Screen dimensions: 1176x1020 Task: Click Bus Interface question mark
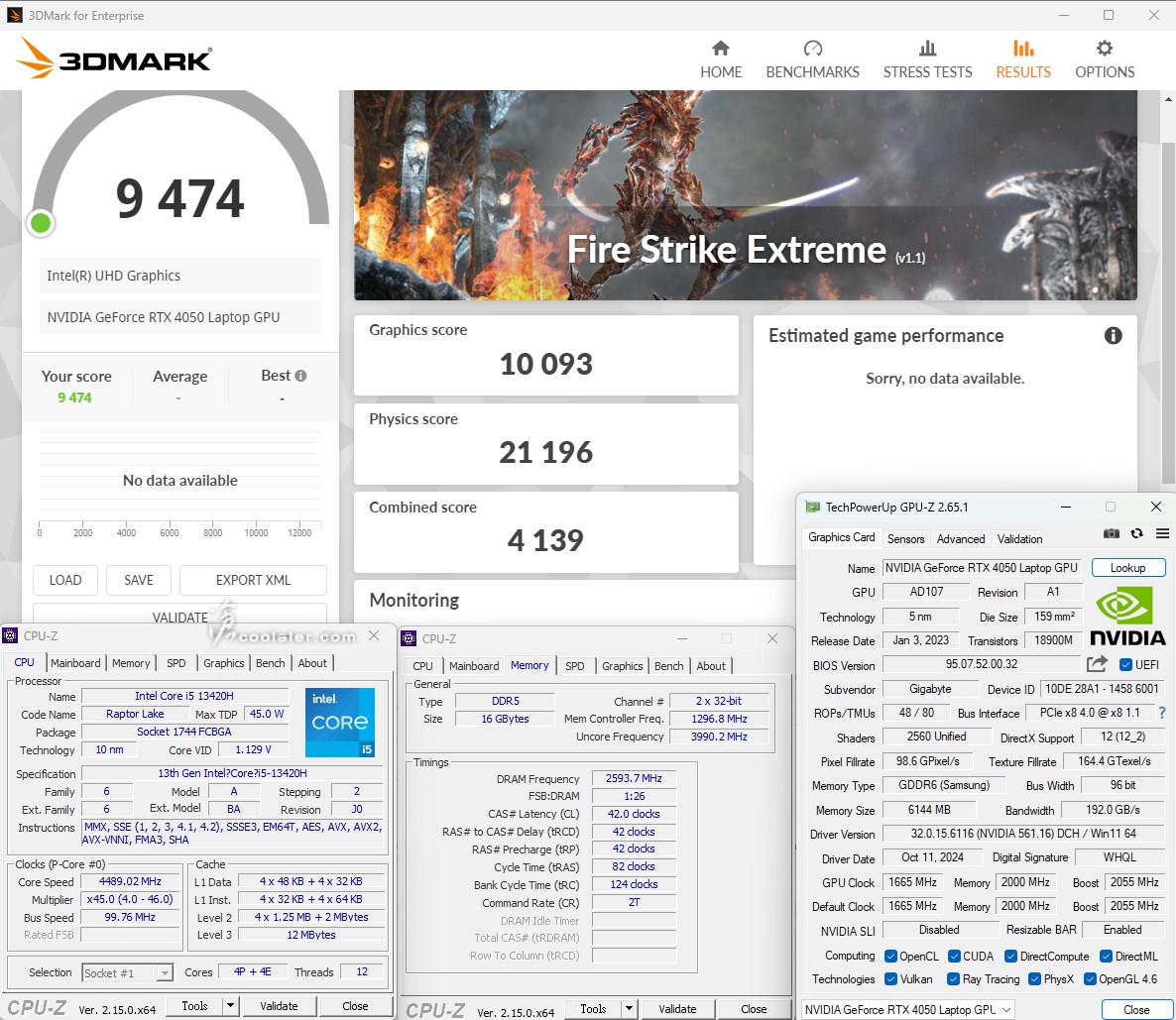tap(1162, 713)
